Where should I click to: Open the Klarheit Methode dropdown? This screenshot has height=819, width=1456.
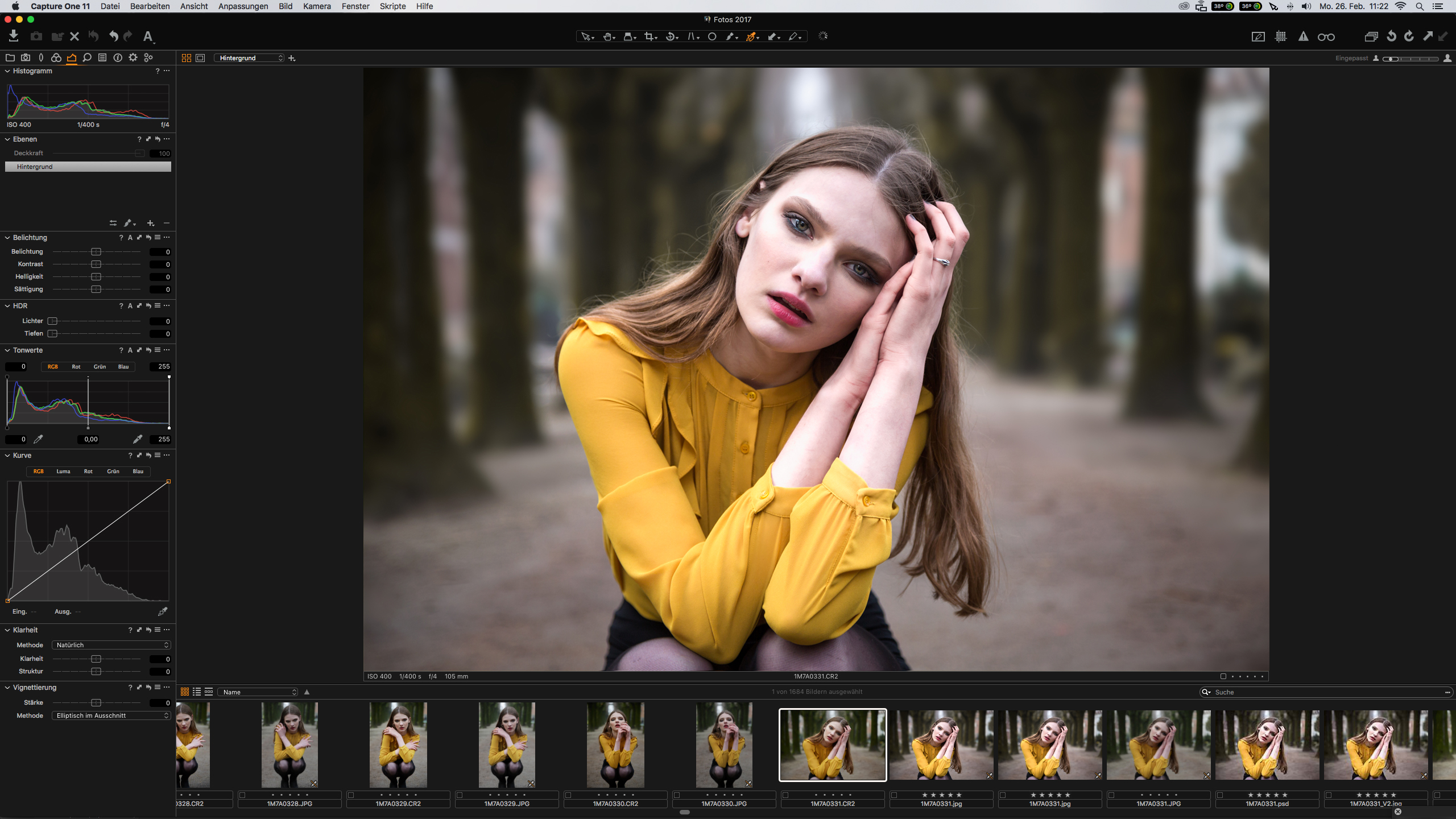(x=111, y=645)
